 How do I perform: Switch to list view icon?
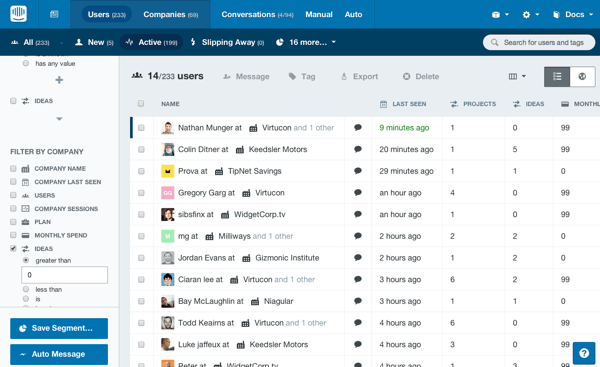tap(557, 77)
